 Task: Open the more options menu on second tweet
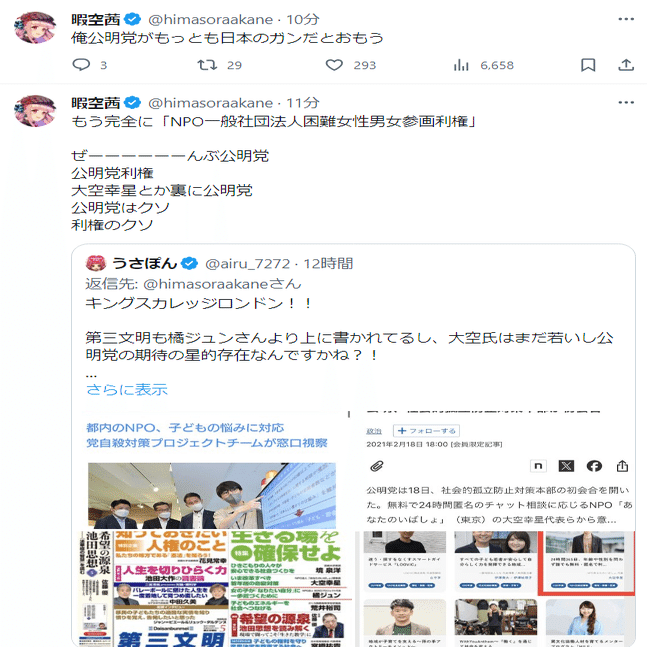click(626, 102)
